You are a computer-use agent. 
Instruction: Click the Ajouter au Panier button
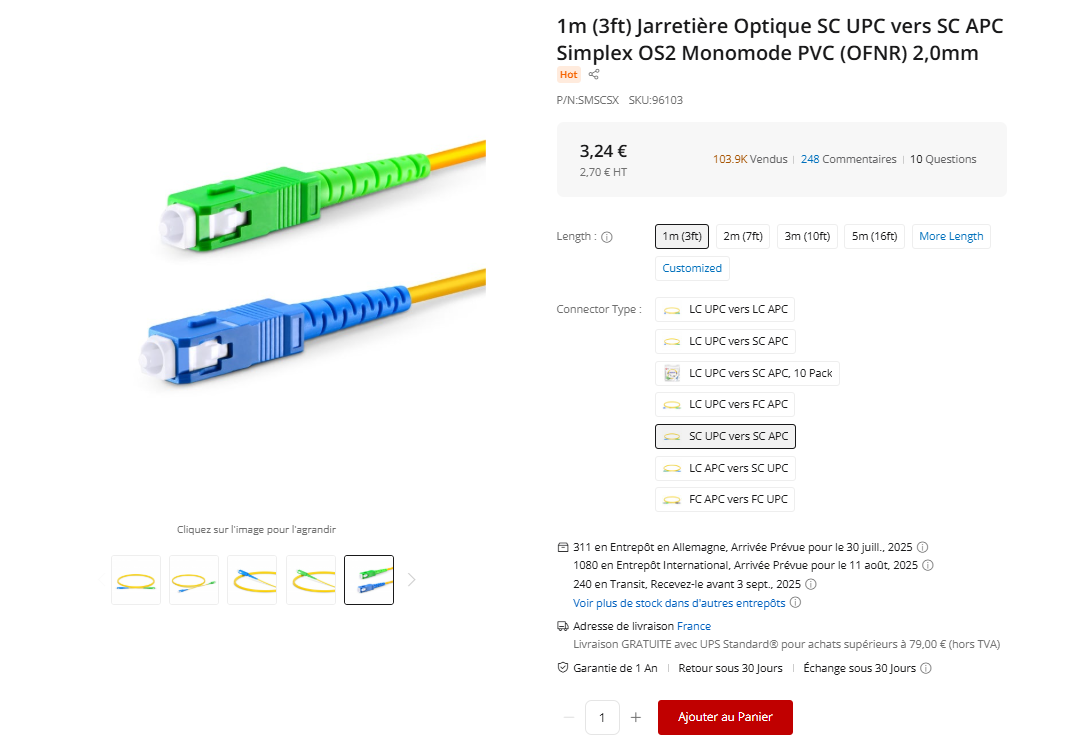click(x=725, y=717)
